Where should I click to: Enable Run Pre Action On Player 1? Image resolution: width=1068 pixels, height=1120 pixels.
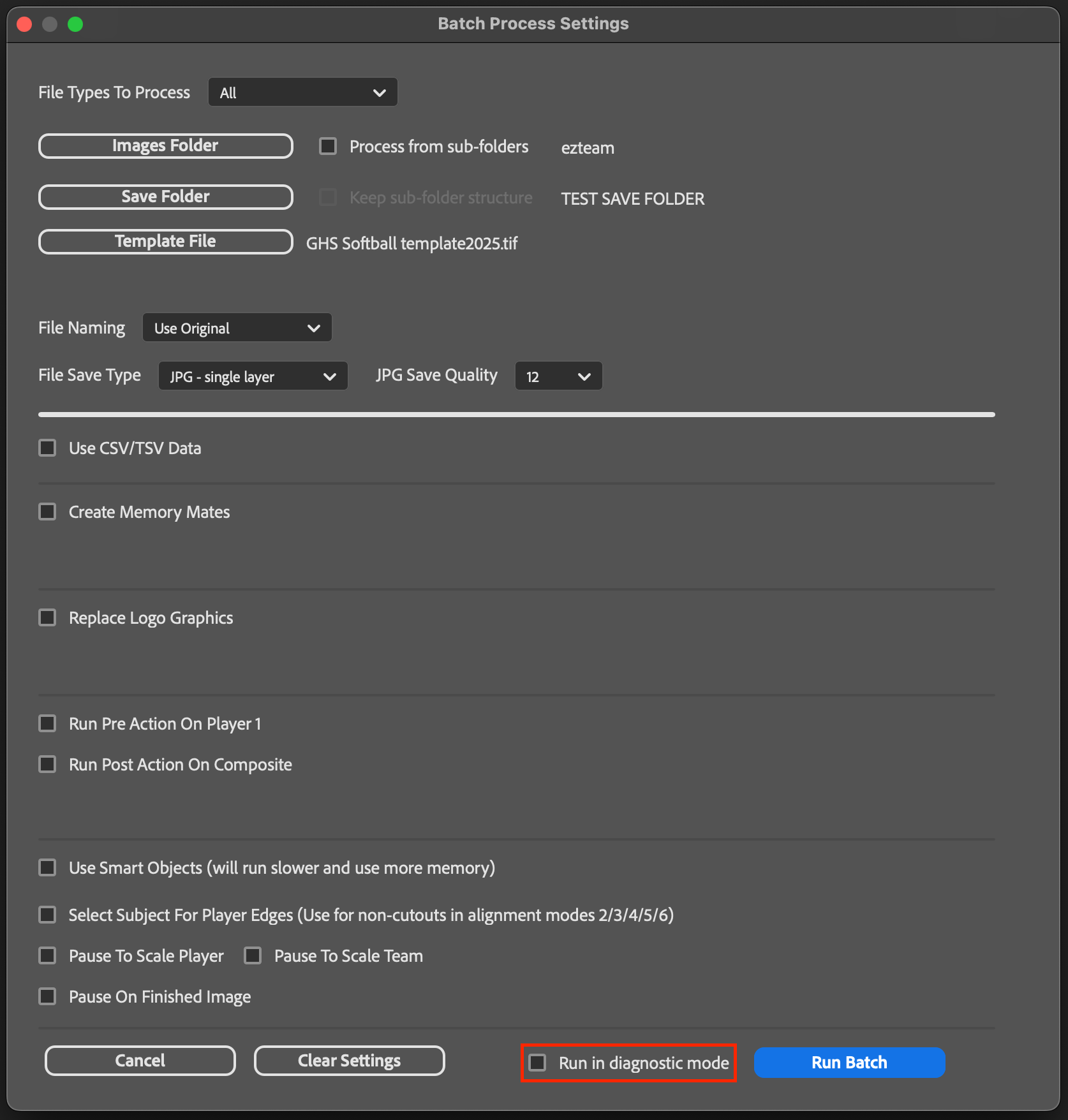click(48, 724)
